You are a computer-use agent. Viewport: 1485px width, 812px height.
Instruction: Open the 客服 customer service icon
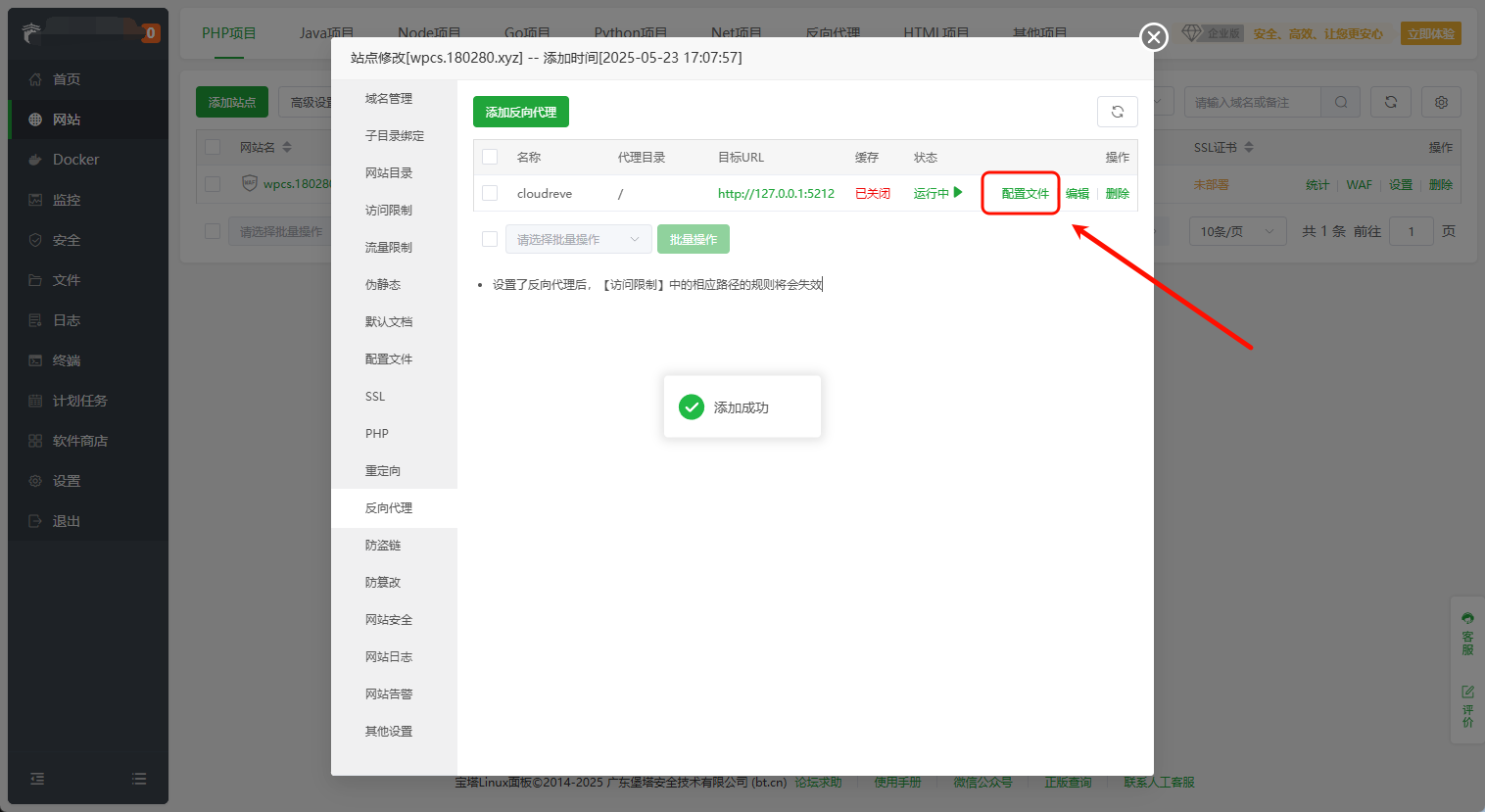coord(1467,633)
